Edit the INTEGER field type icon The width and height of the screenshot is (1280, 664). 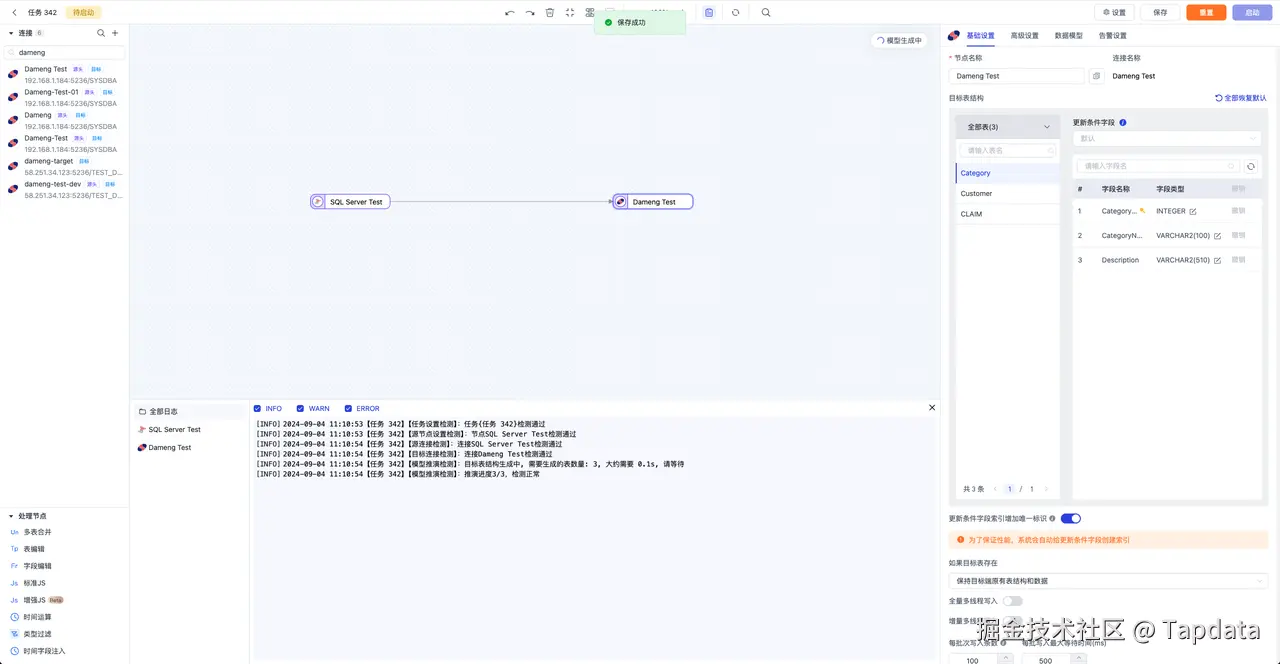coord(1193,212)
